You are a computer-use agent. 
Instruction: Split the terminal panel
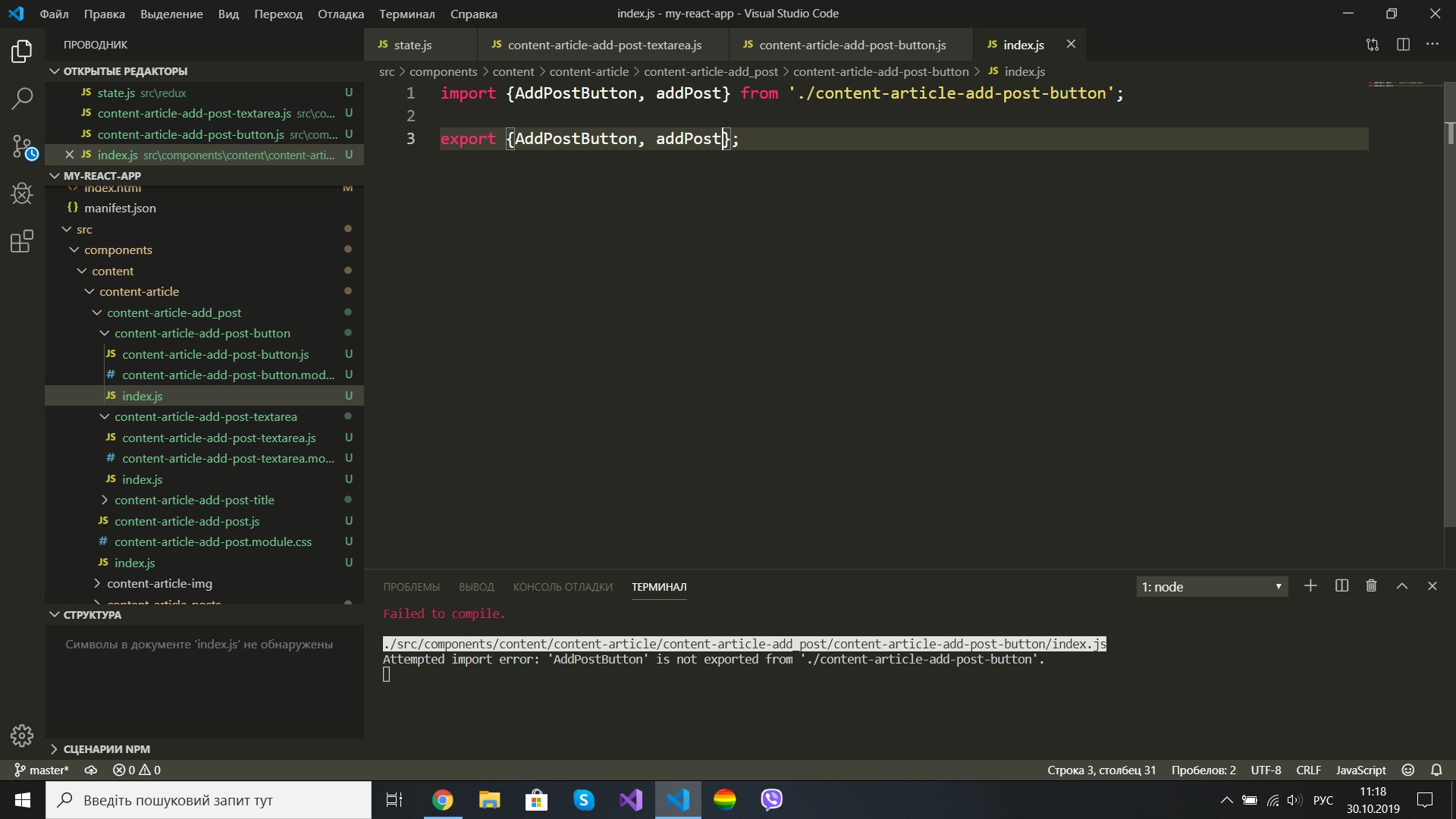1341,586
